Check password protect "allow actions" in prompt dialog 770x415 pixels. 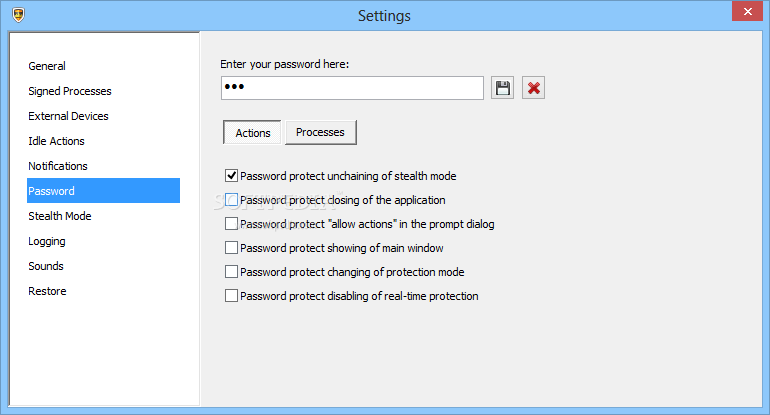[231, 224]
